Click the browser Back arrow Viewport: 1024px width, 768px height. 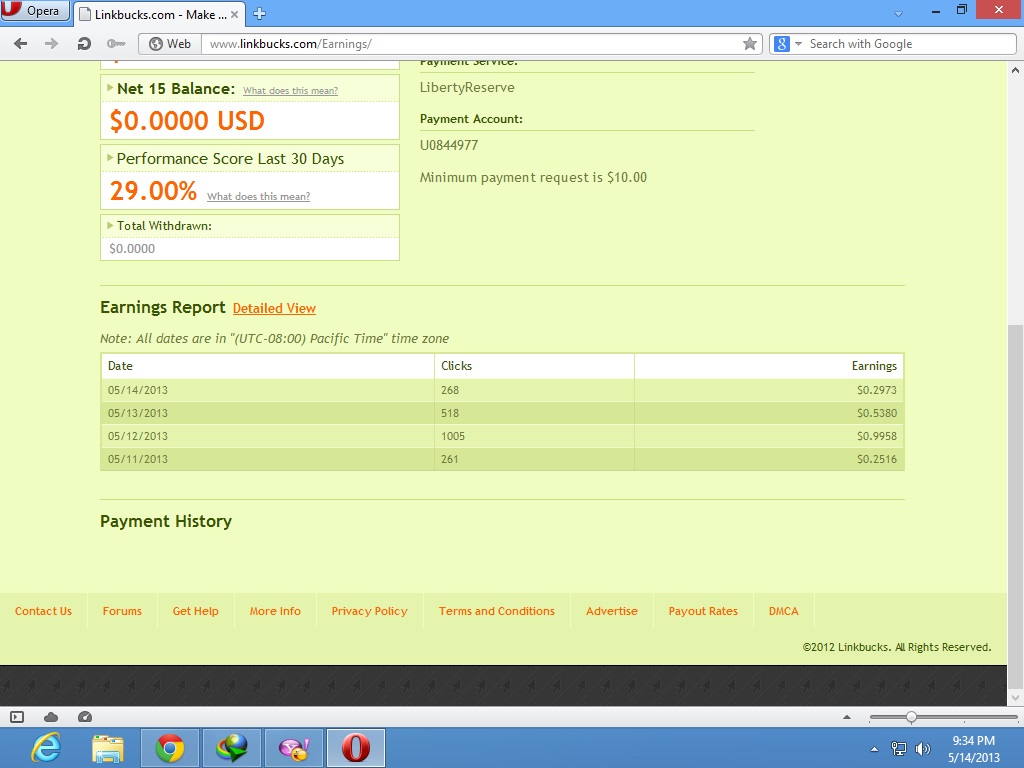tap(20, 44)
